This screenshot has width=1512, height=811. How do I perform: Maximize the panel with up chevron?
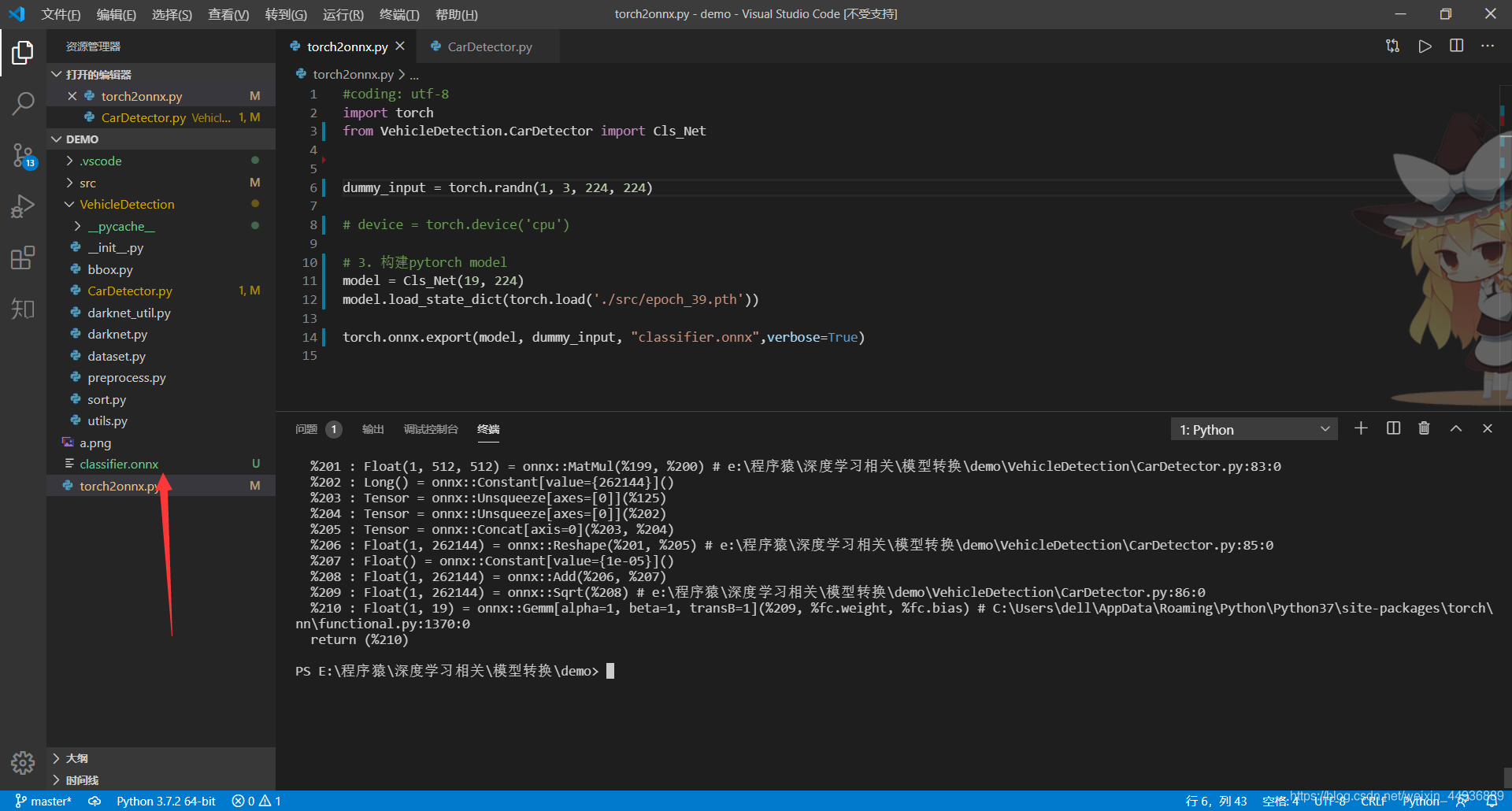[x=1456, y=428]
